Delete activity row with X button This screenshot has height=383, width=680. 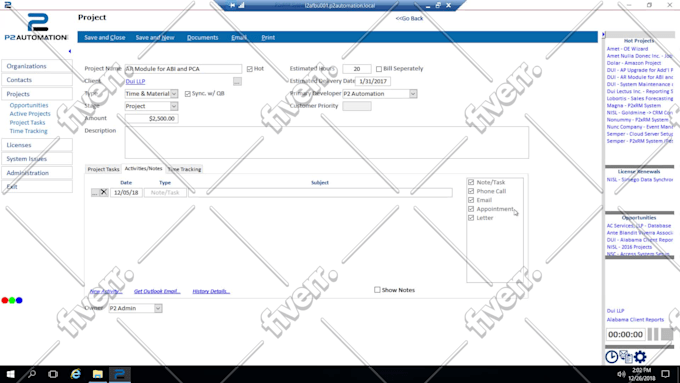point(104,192)
